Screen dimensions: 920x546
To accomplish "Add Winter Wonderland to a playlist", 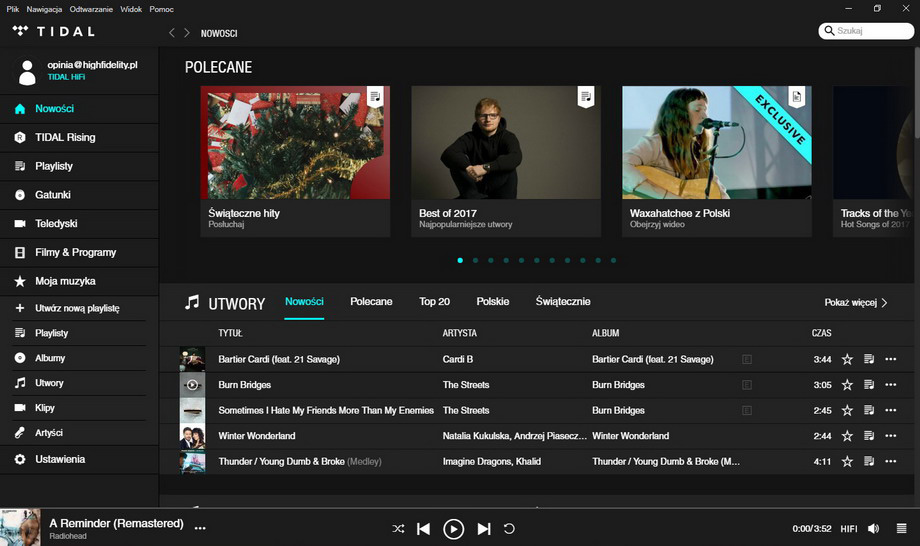I will [x=869, y=436].
